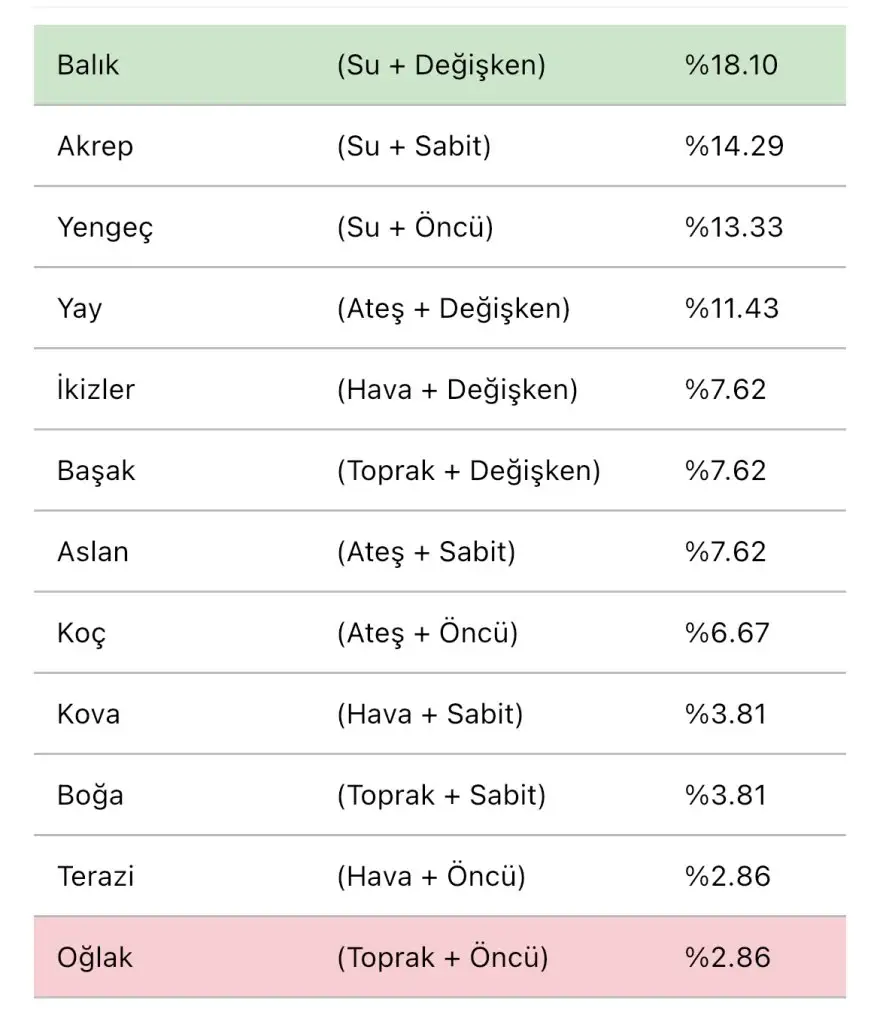This screenshot has height=1024, width=880.
Task: Select the Aslan row label
Action: (93, 552)
